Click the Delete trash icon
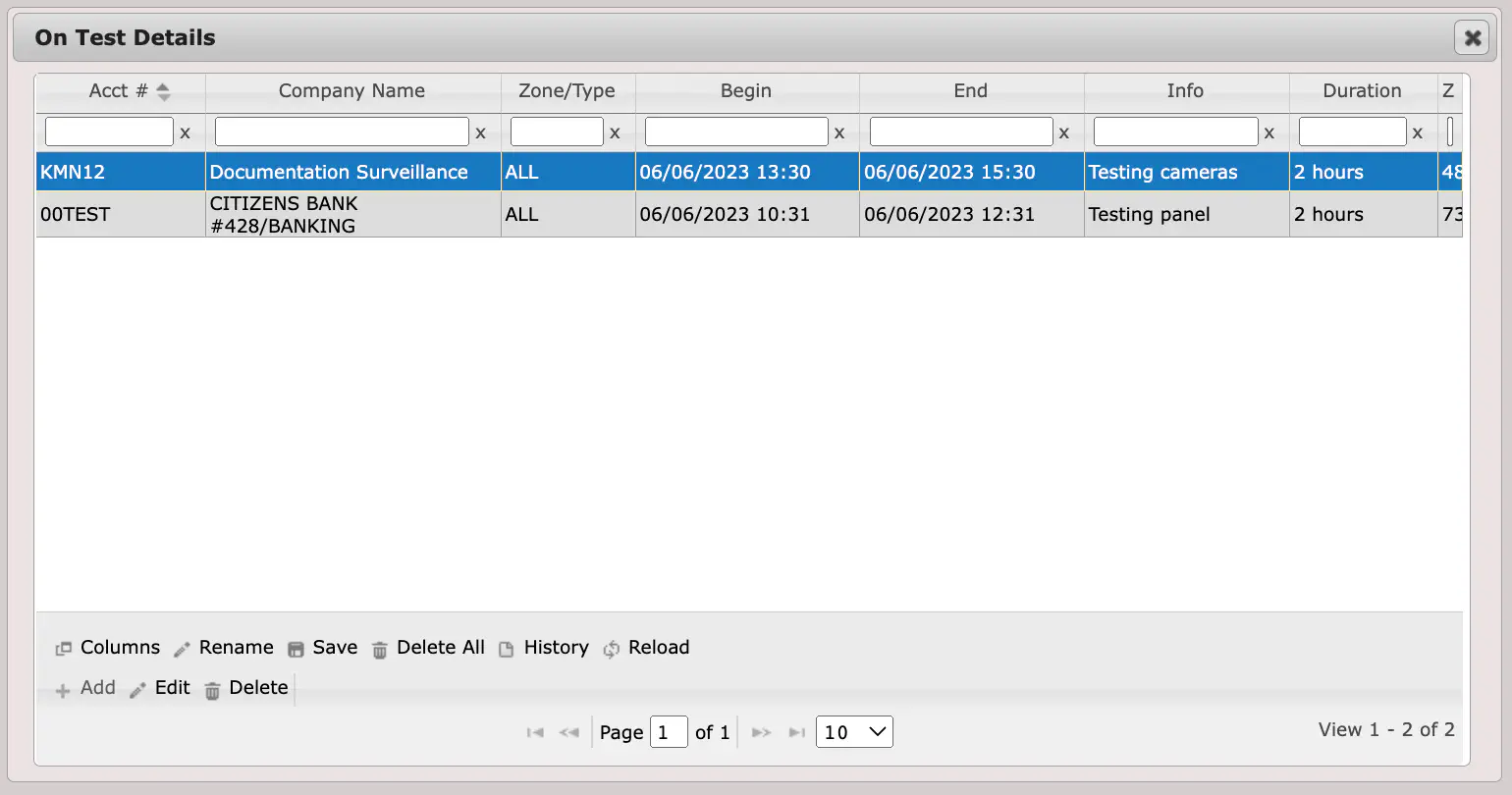This screenshot has width=1512, height=795. click(x=212, y=690)
